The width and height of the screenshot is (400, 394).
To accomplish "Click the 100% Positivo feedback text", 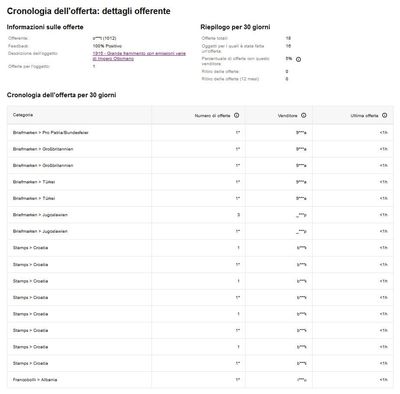I will click(x=107, y=46).
